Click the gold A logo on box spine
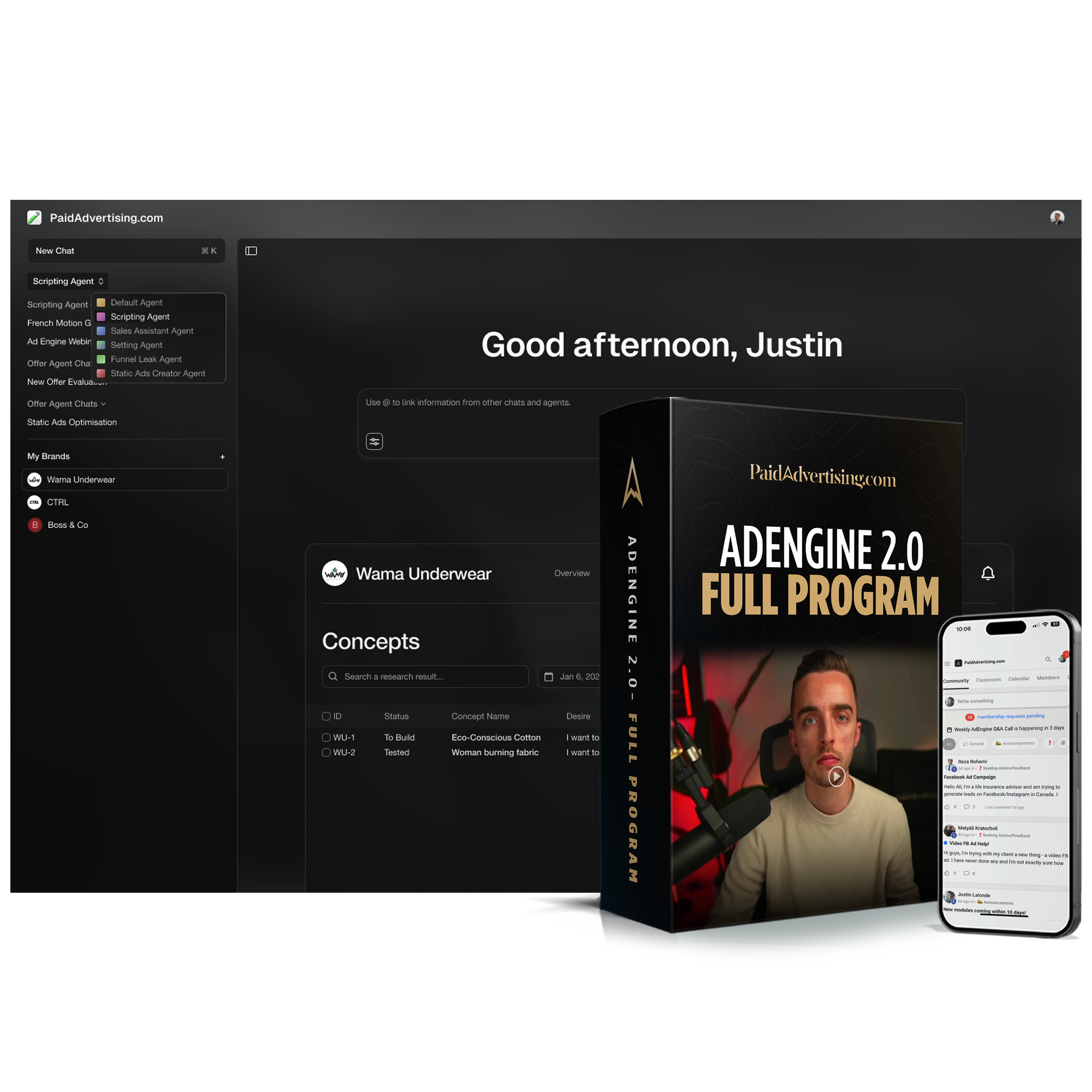Image resolution: width=1092 pixels, height=1092 pixels. click(632, 482)
